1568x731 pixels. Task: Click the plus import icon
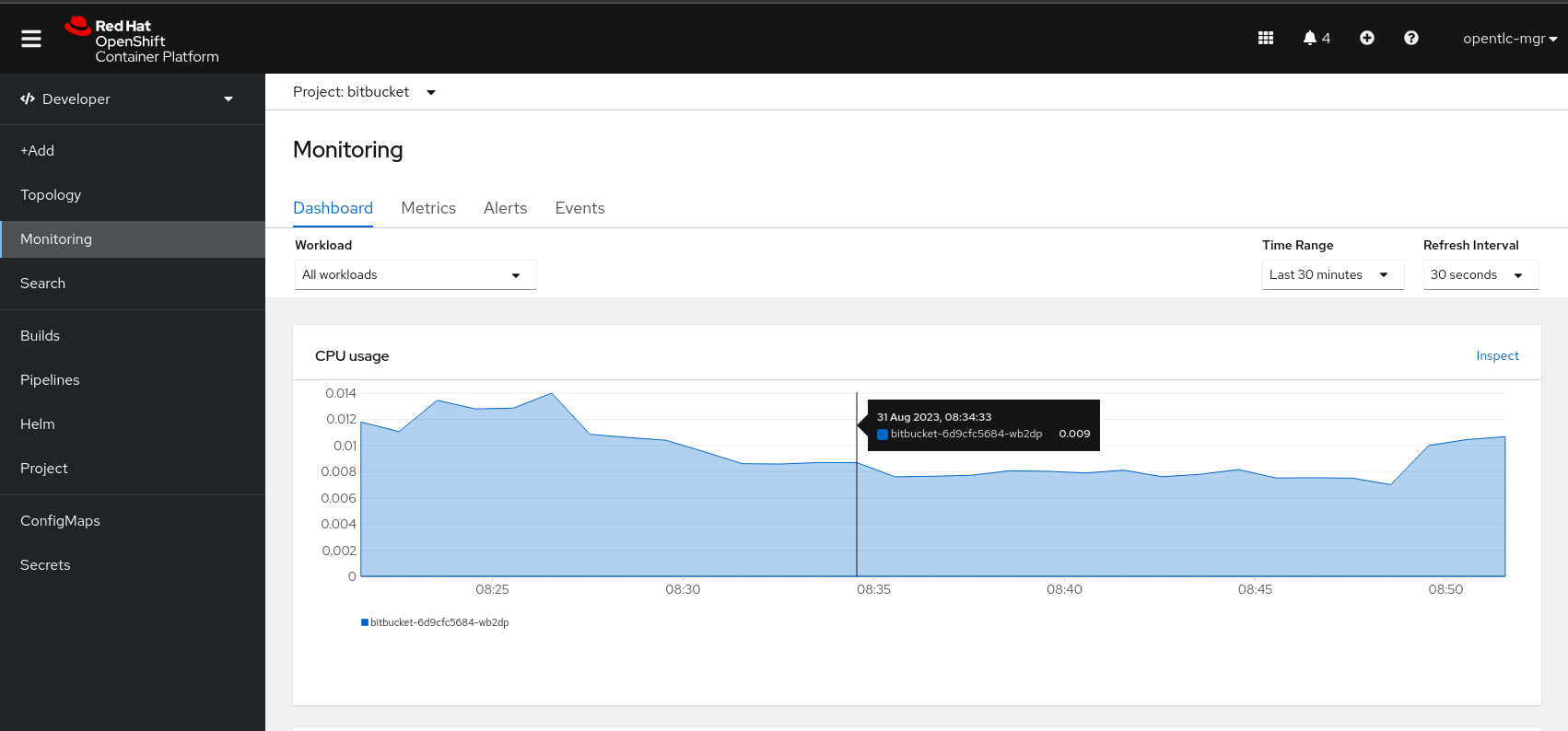tap(1367, 38)
